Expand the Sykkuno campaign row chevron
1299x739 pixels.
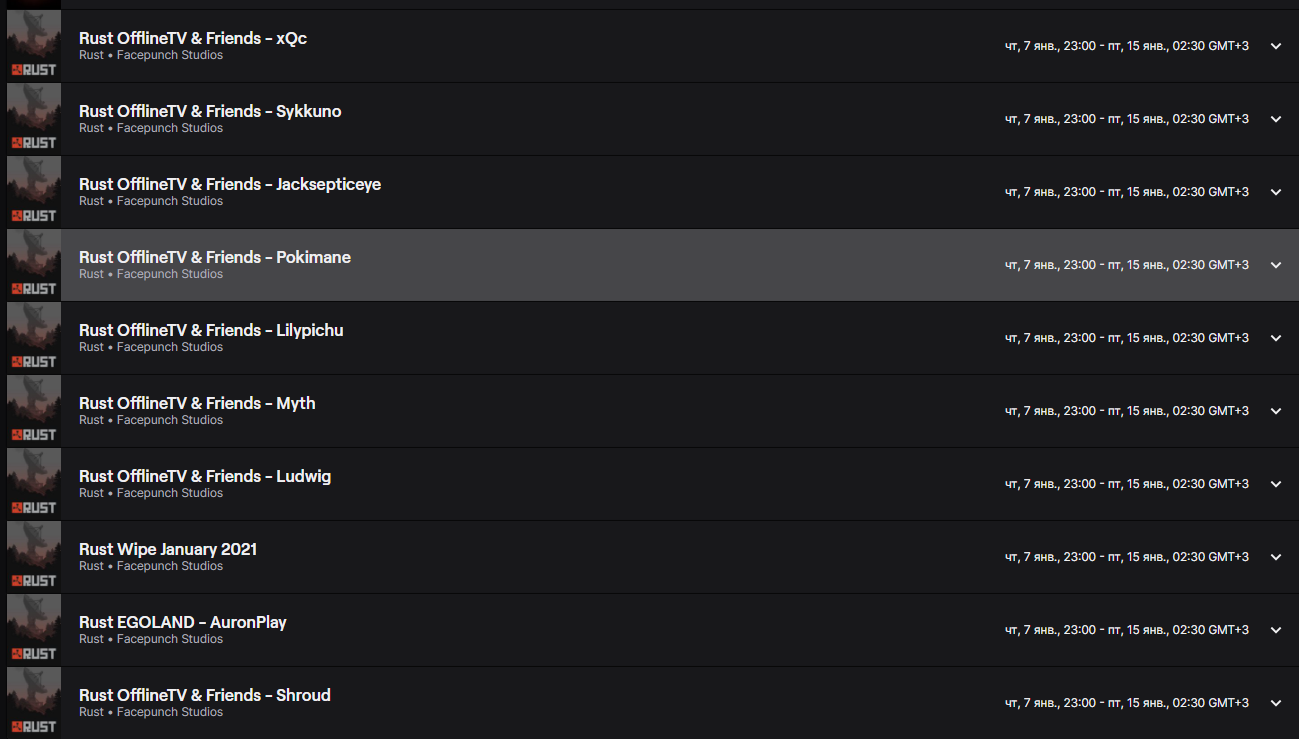click(x=1276, y=119)
